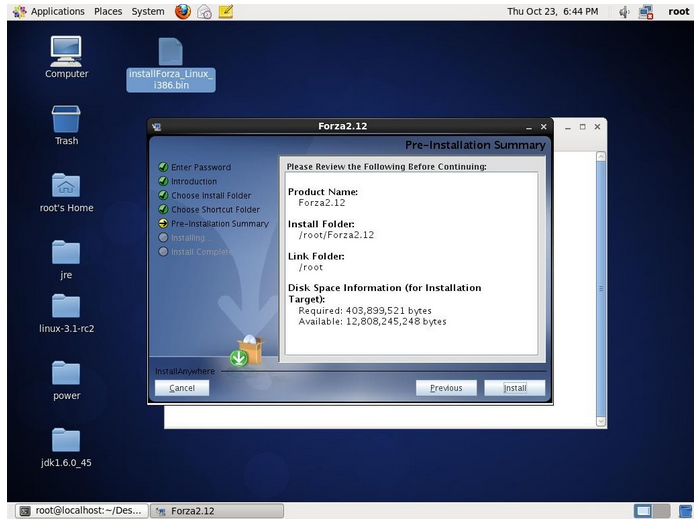Click the Forza2.12 window menu icon
This screenshot has width=698, height=531.
[157, 127]
